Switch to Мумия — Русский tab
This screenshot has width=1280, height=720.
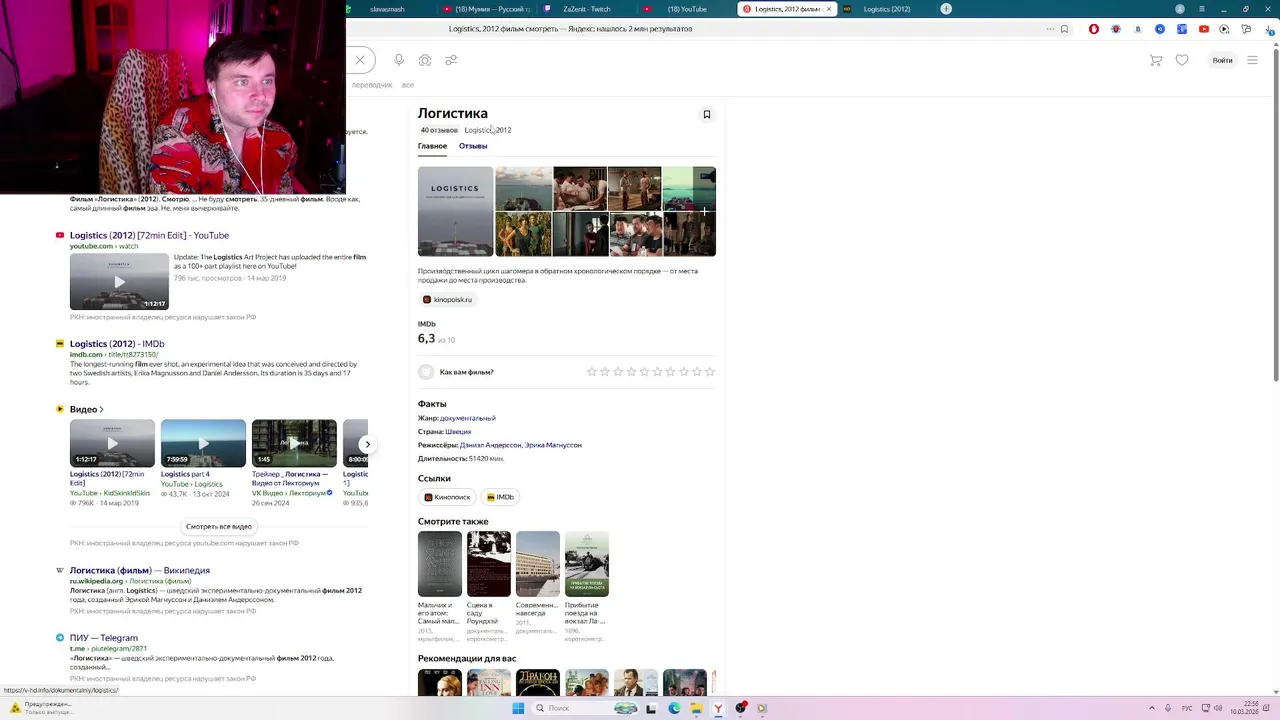[486, 9]
